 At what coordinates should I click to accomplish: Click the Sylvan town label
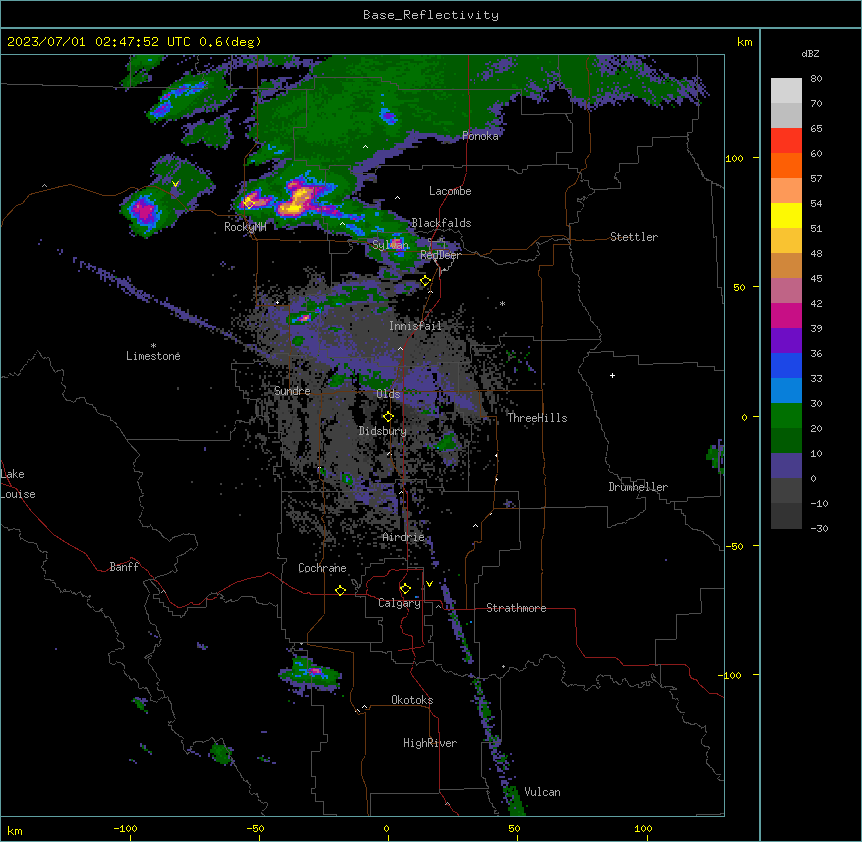390,245
